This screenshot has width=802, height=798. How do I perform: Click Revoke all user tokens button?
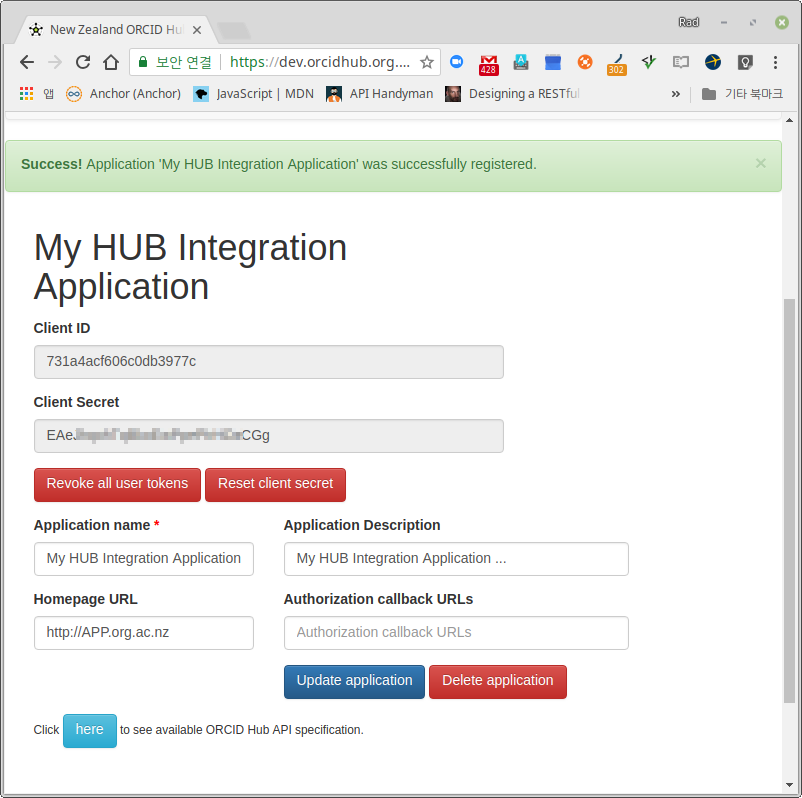point(117,484)
